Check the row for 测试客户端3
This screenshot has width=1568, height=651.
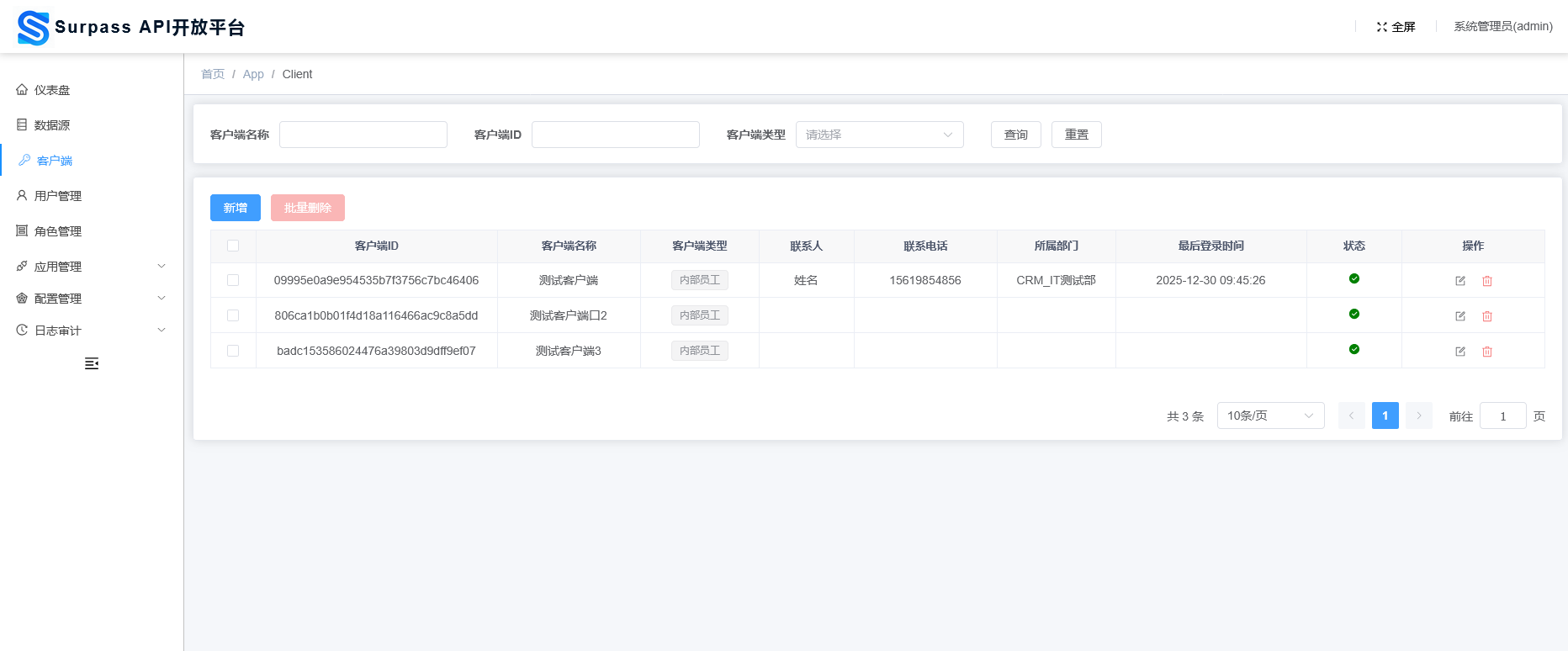point(233,351)
